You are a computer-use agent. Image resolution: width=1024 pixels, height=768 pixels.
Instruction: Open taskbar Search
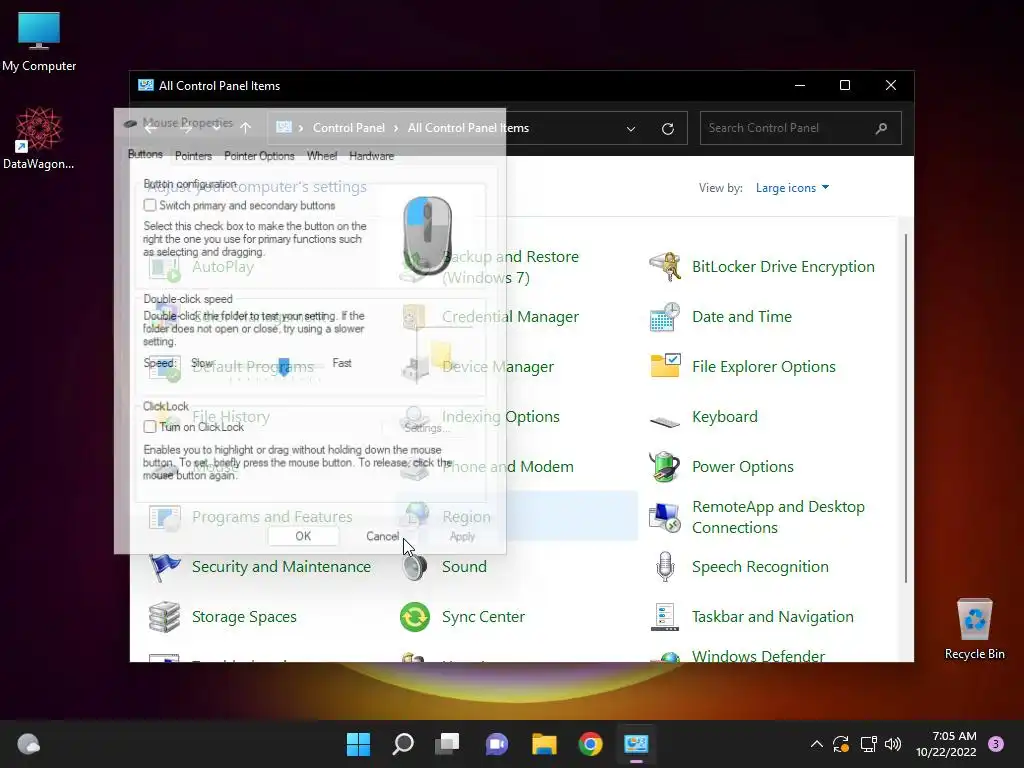coord(403,744)
